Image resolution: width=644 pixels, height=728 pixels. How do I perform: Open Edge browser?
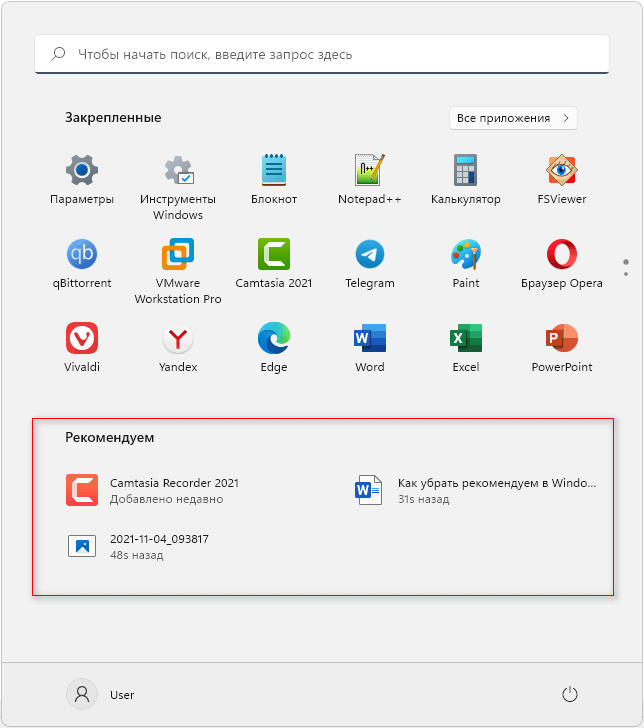tap(274, 348)
